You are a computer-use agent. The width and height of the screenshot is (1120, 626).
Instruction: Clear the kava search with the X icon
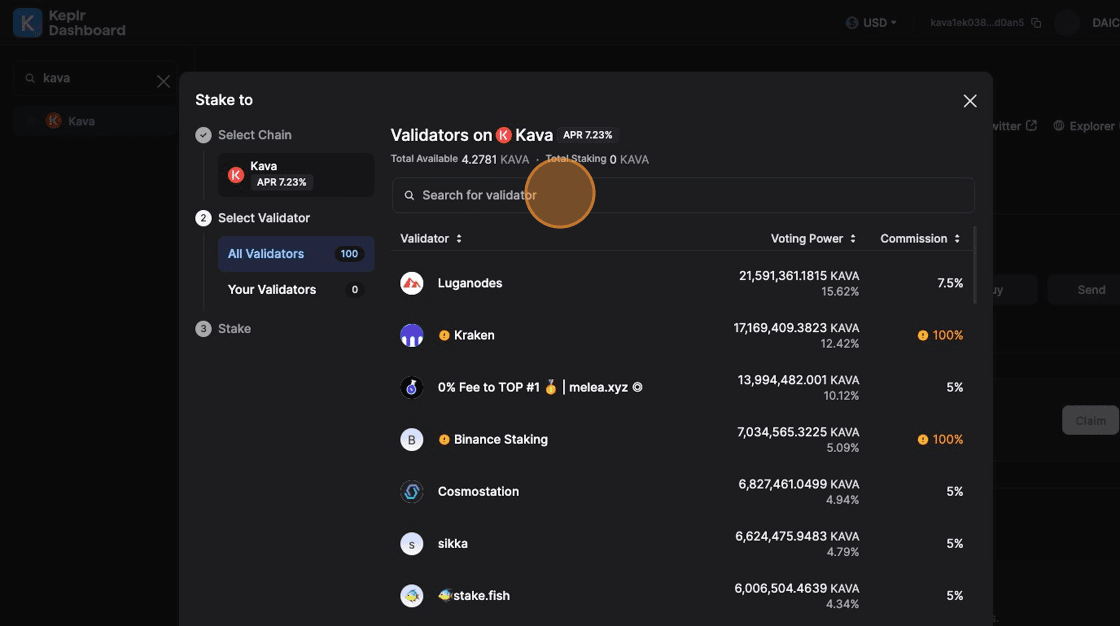click(163, 81)
